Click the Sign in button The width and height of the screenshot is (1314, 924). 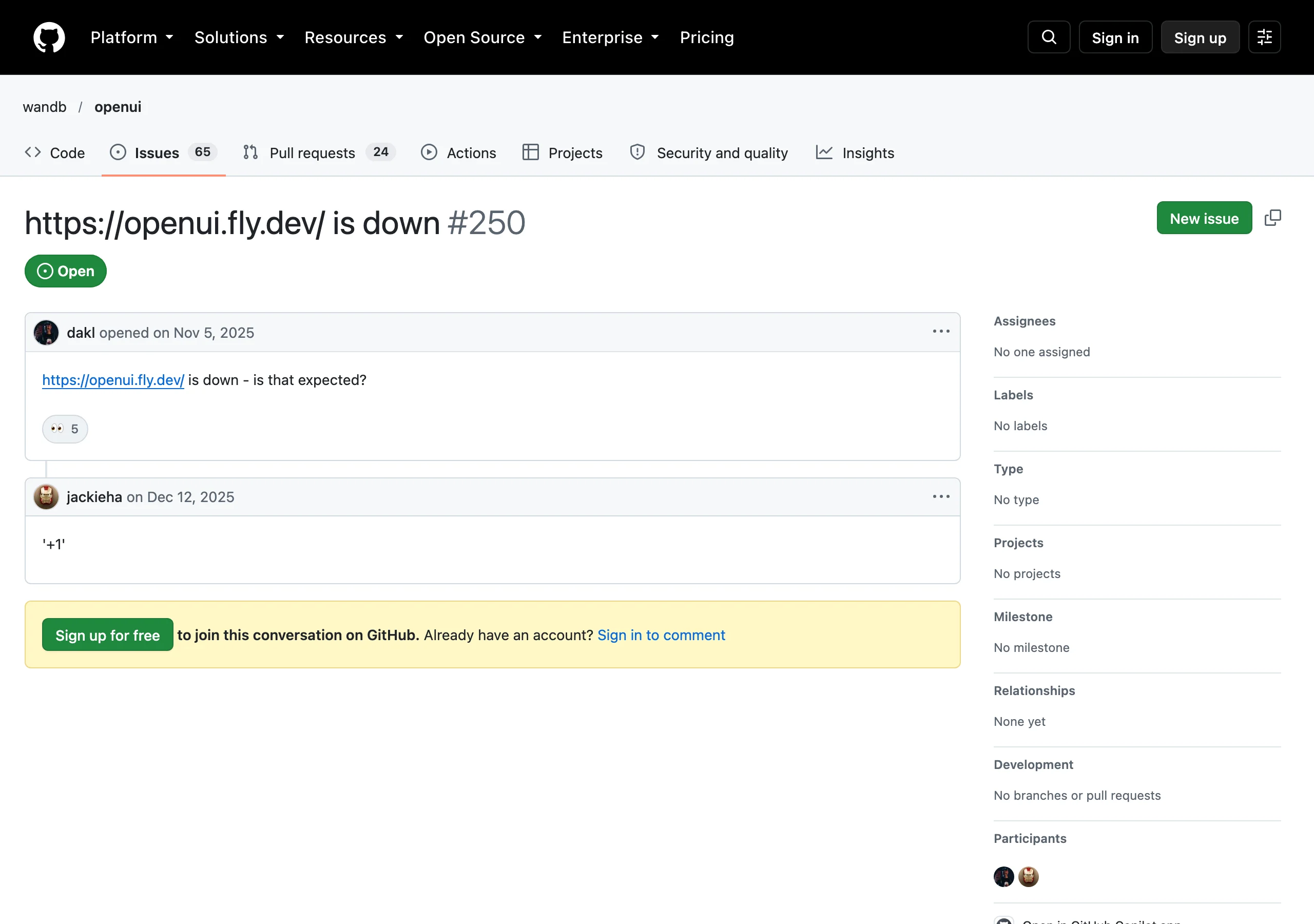1115,37
